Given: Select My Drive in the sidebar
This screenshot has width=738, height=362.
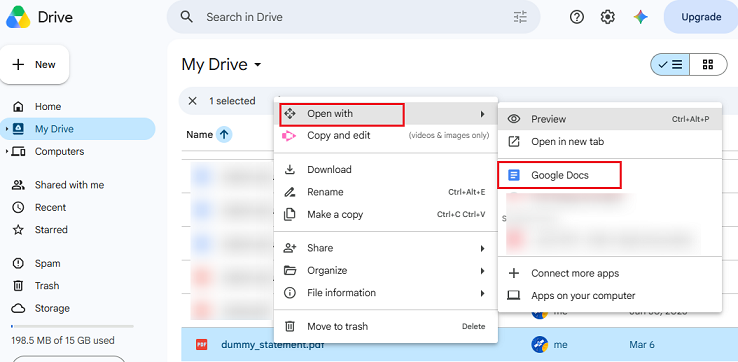Looking at the screenshot, I should point(78,129).
